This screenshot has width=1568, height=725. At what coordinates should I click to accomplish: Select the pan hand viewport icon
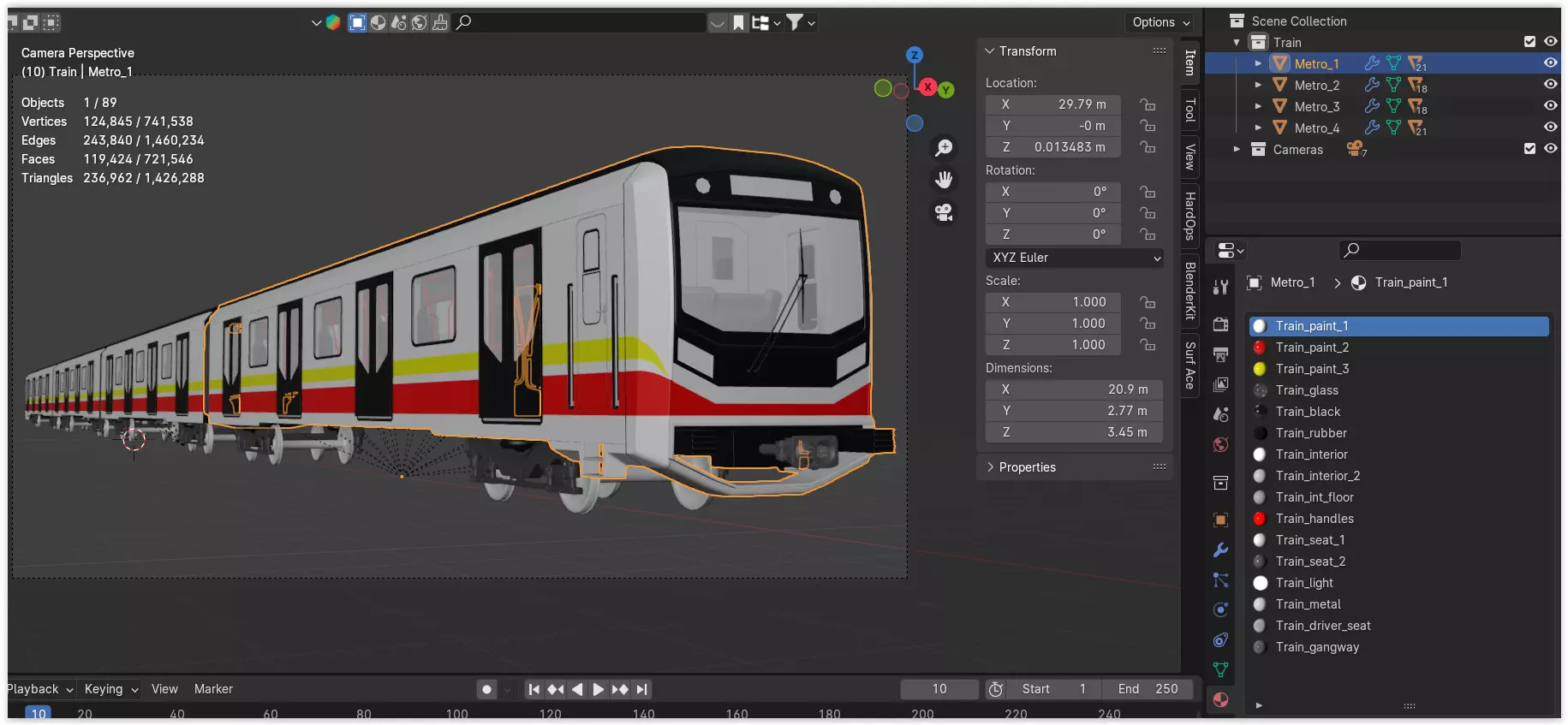tap(944, 180)
